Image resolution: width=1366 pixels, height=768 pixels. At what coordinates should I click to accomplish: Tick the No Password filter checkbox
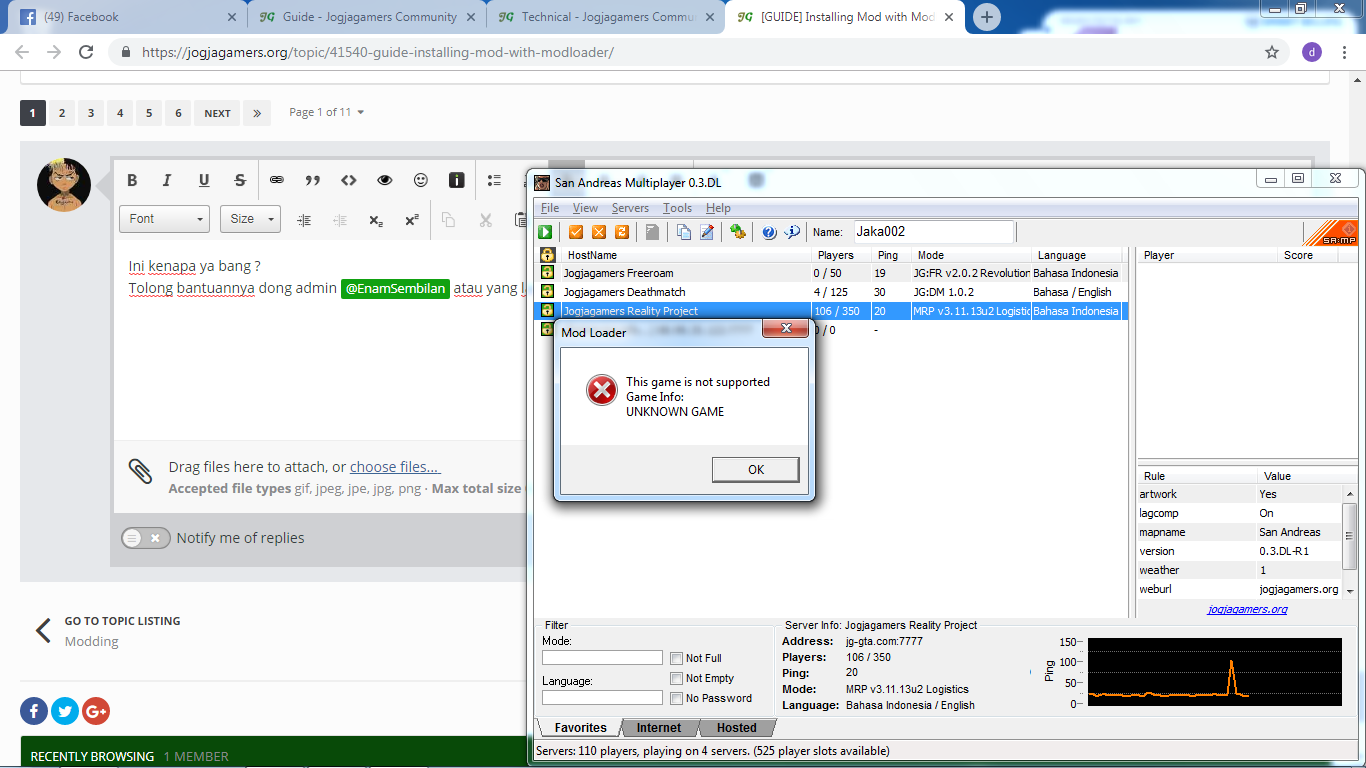(x=677, y=698)
